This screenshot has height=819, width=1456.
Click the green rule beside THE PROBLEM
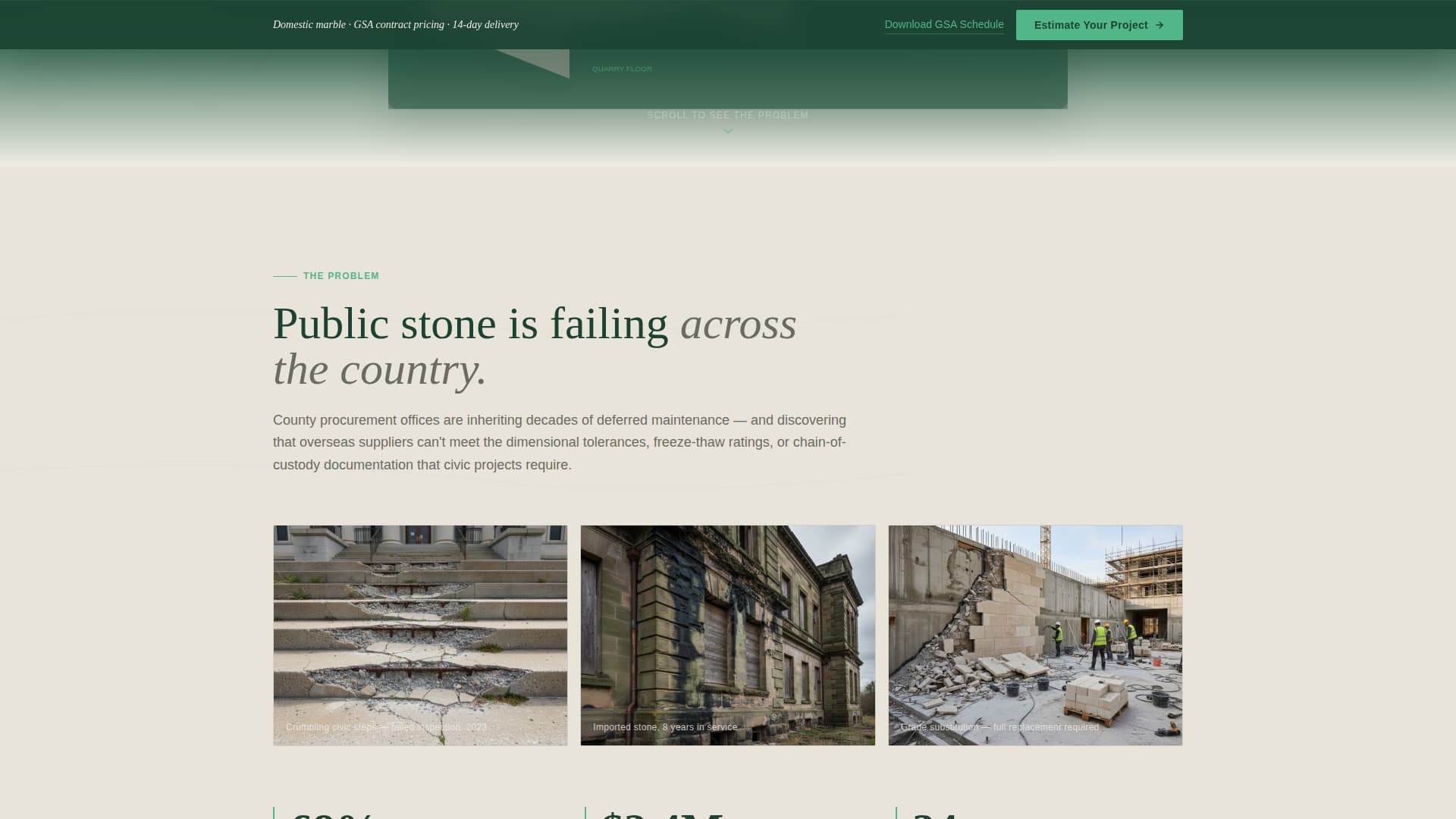tap(284, 276)
